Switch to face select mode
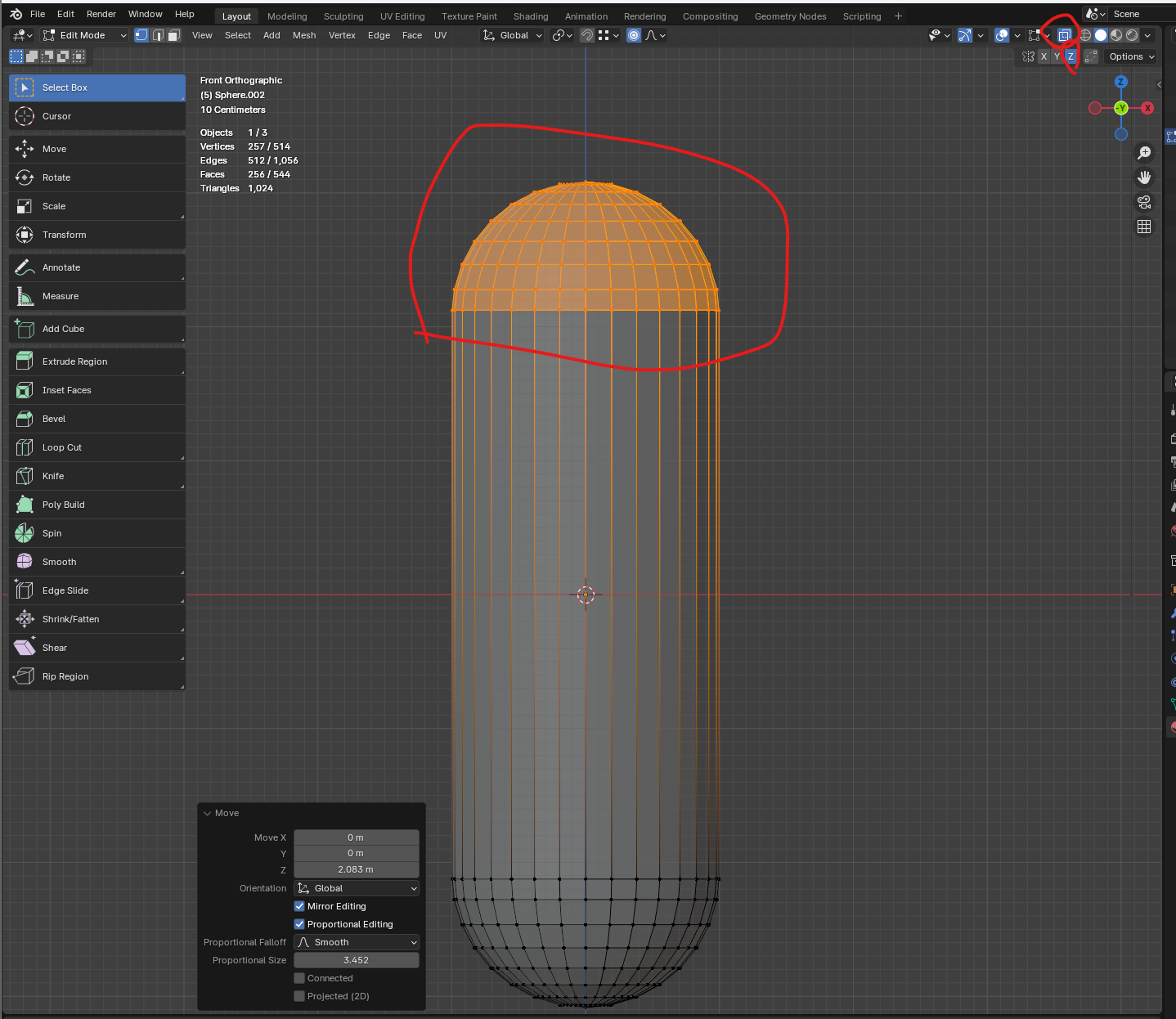 coord(173,35)
